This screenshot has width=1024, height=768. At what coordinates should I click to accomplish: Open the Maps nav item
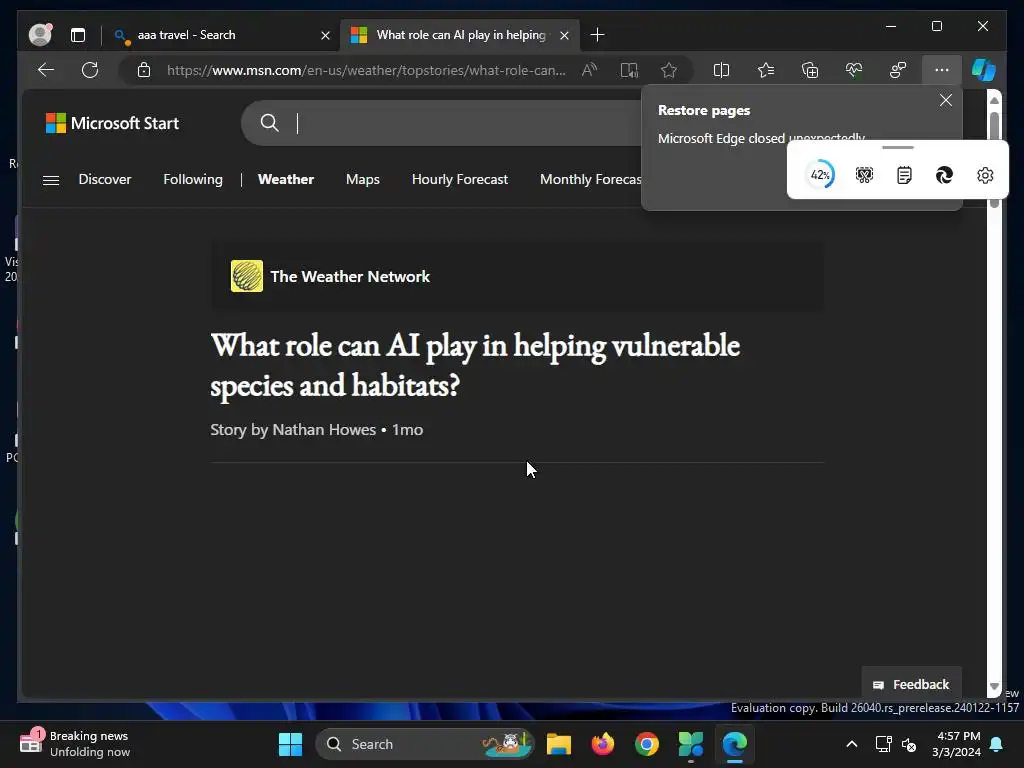tap(362, 180)
